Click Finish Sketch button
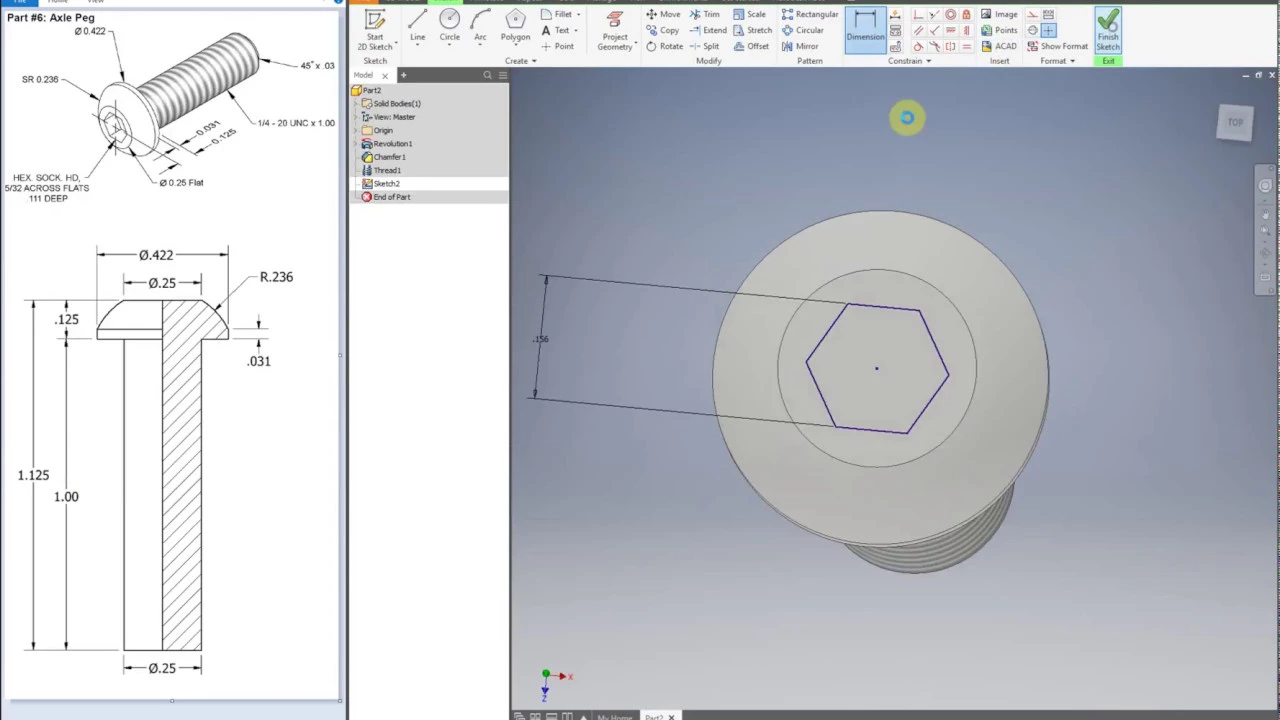The image size is (1280, 720). tap(1108, 30)
